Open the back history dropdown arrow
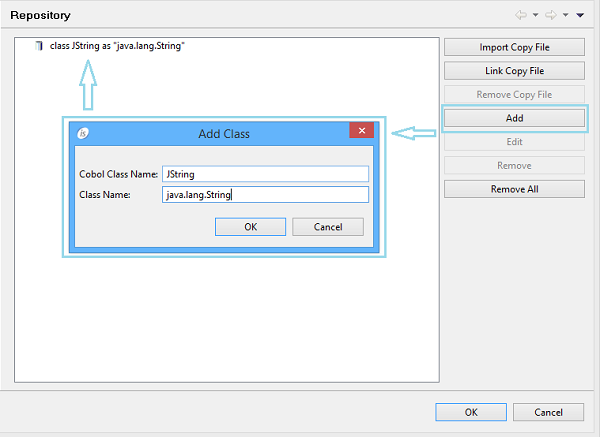Screen dimensions: 600x437 tap(537, 16)
